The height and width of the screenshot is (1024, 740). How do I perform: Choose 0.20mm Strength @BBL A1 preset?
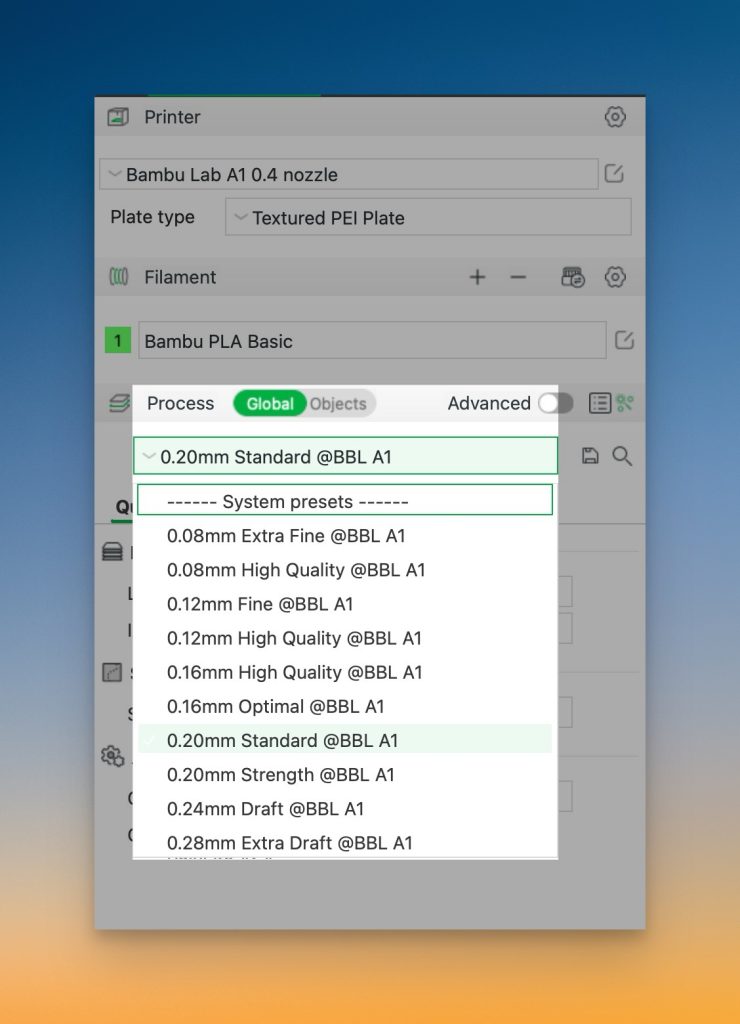click(281, 774)
